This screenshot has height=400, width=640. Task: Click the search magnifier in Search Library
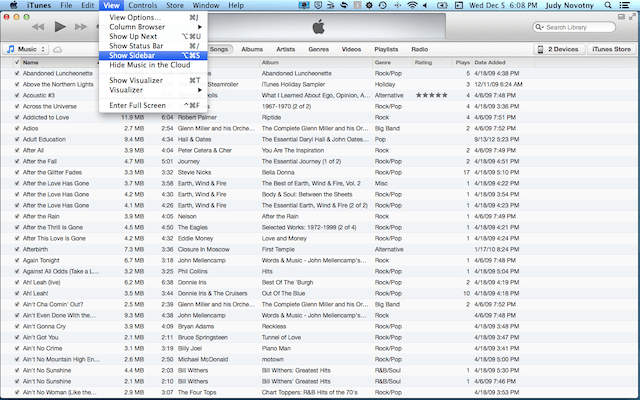(540, 27)
